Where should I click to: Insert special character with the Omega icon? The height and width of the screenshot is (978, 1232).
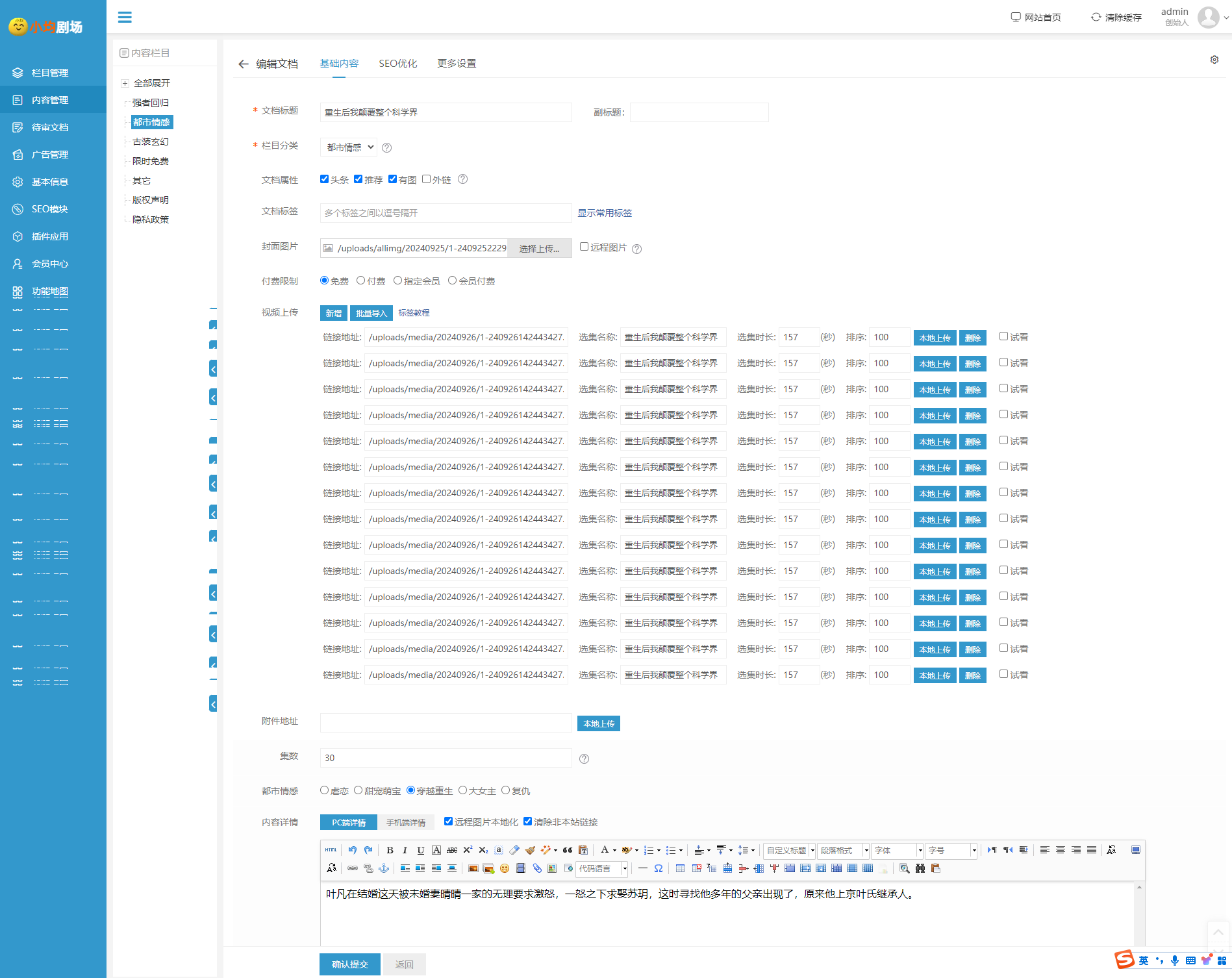point(659,868)
